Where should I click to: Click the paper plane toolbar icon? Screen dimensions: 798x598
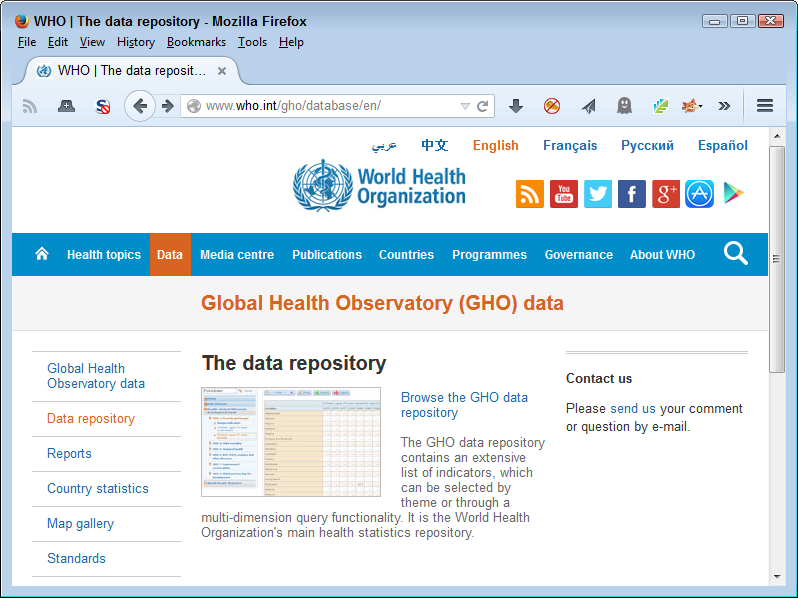click(588, 106)
